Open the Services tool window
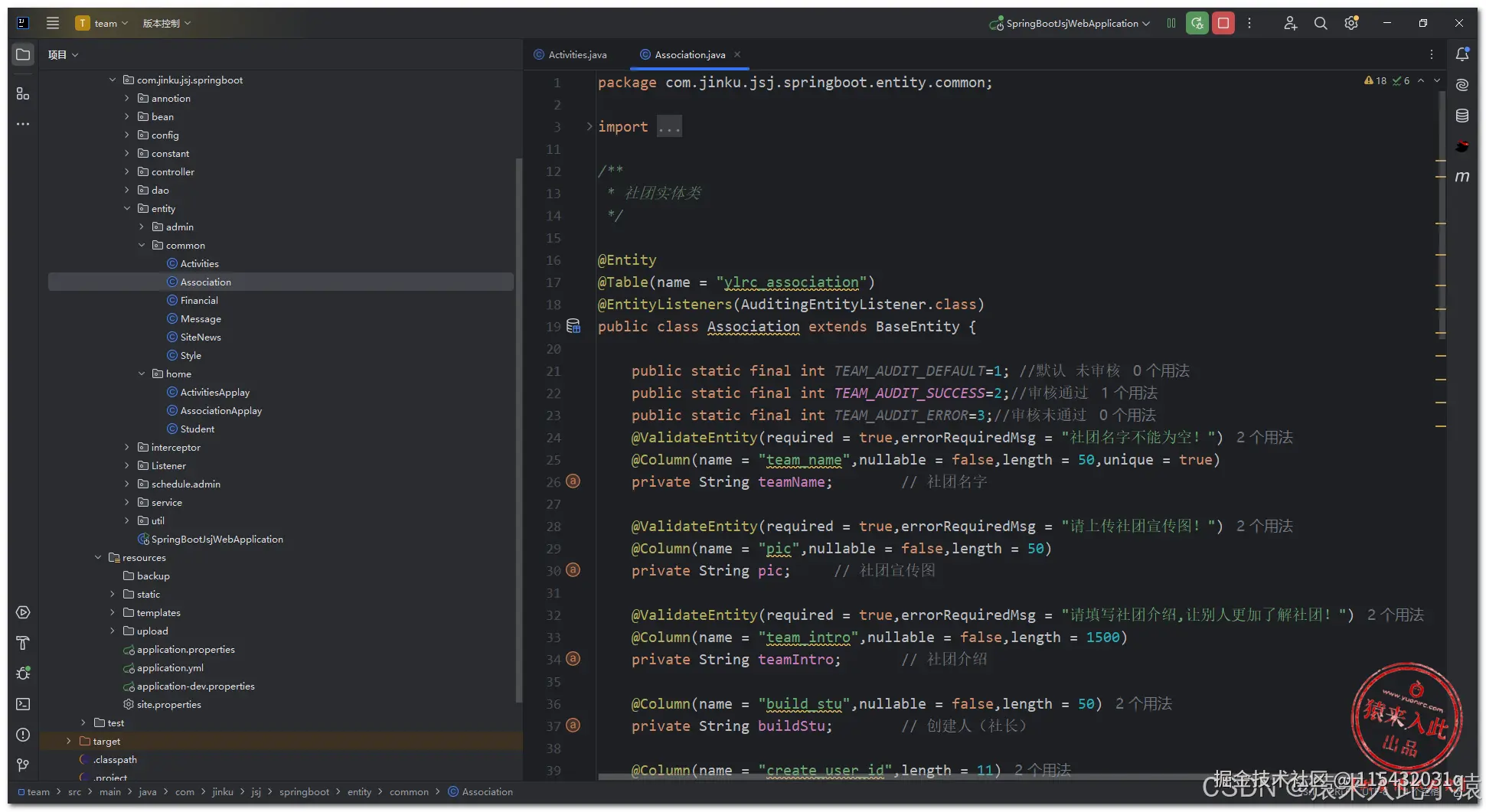 (23, 612)
